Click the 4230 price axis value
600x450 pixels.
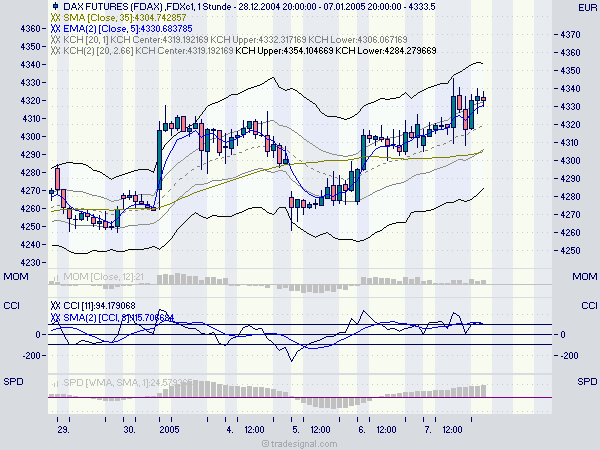coord(30,262)
